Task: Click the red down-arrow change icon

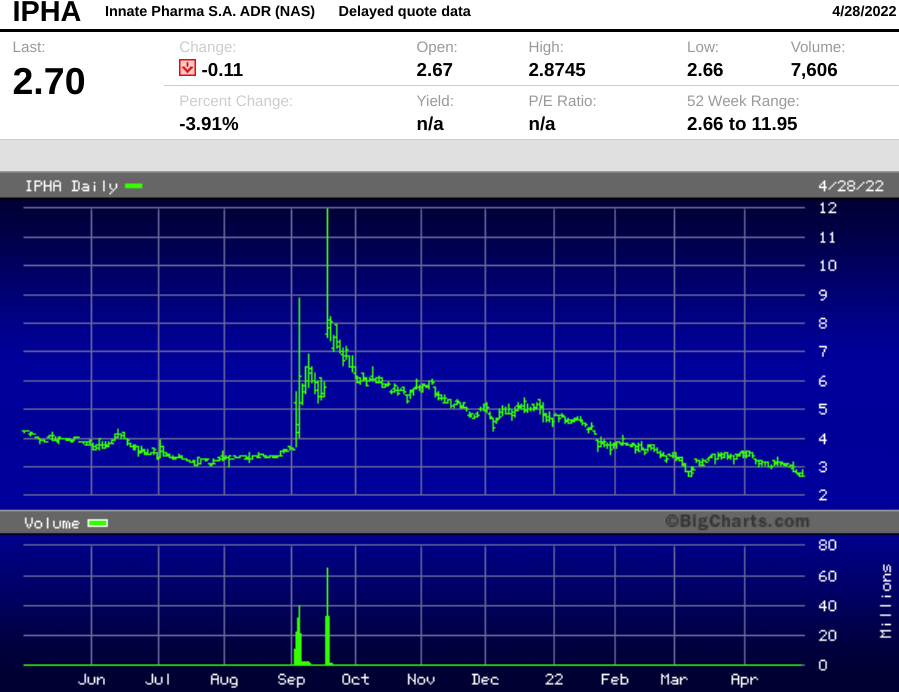Action: click(187, 68)
